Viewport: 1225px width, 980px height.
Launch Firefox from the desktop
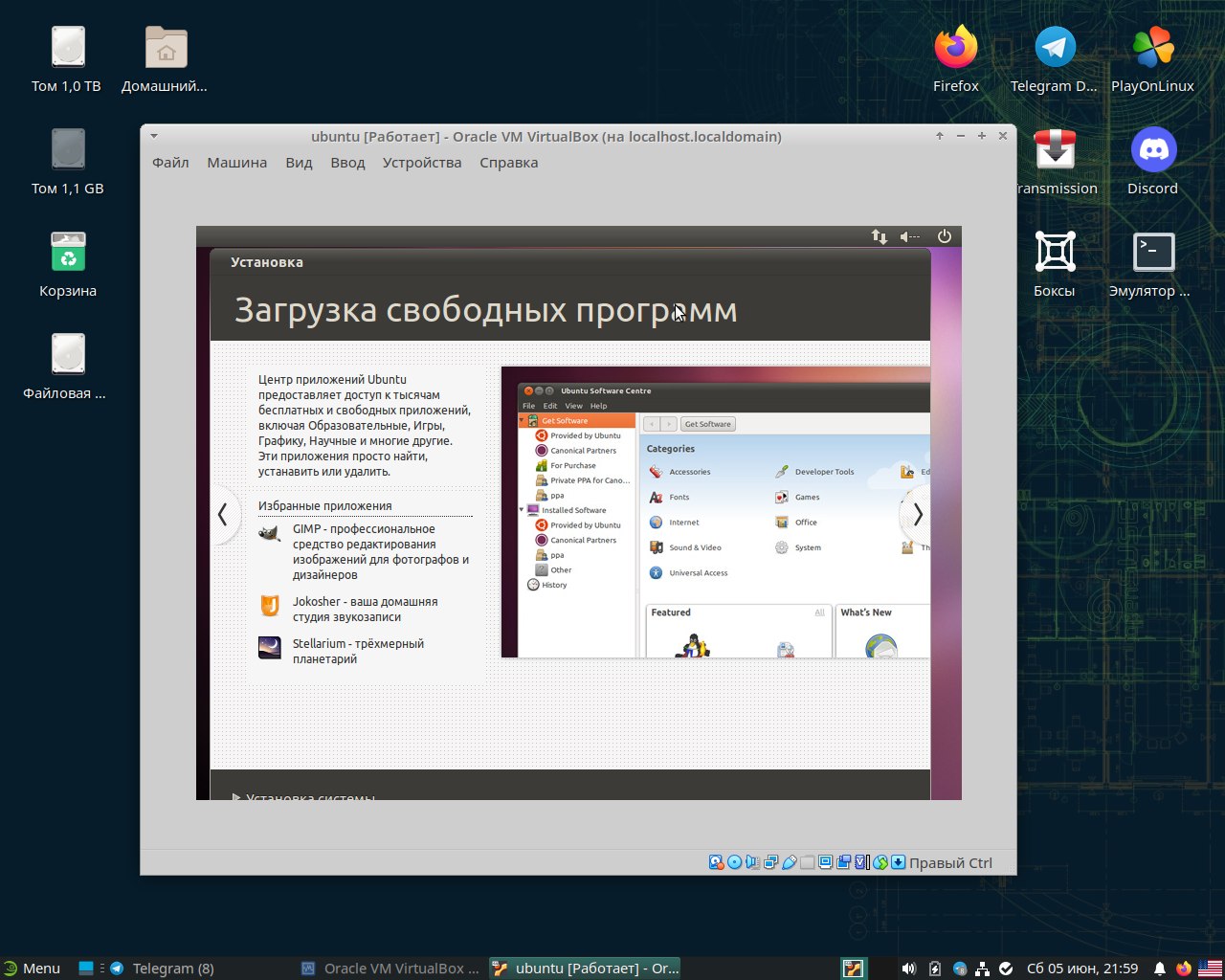coord(956,59)
